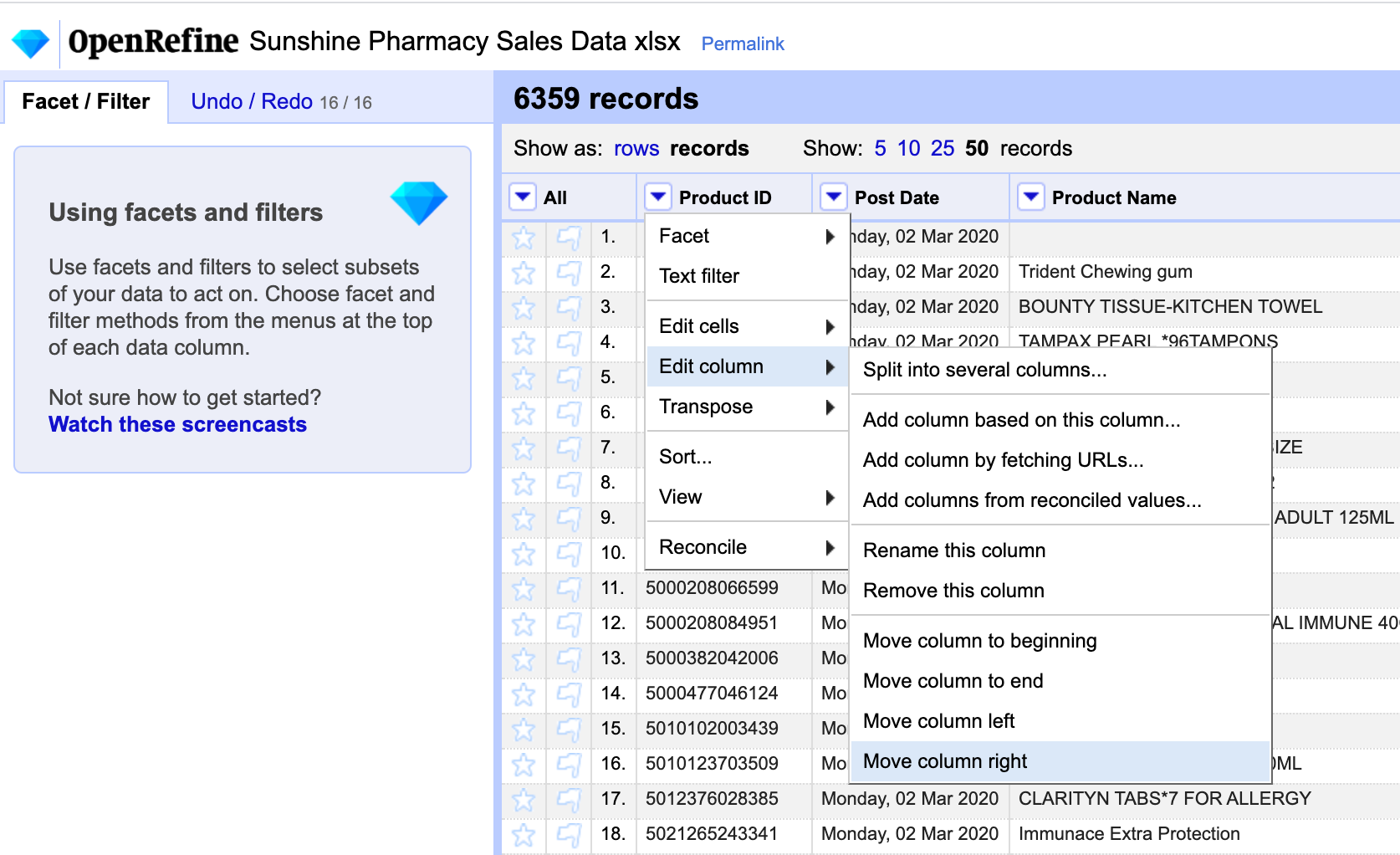Show 25 records per page

tap(943, 149)
